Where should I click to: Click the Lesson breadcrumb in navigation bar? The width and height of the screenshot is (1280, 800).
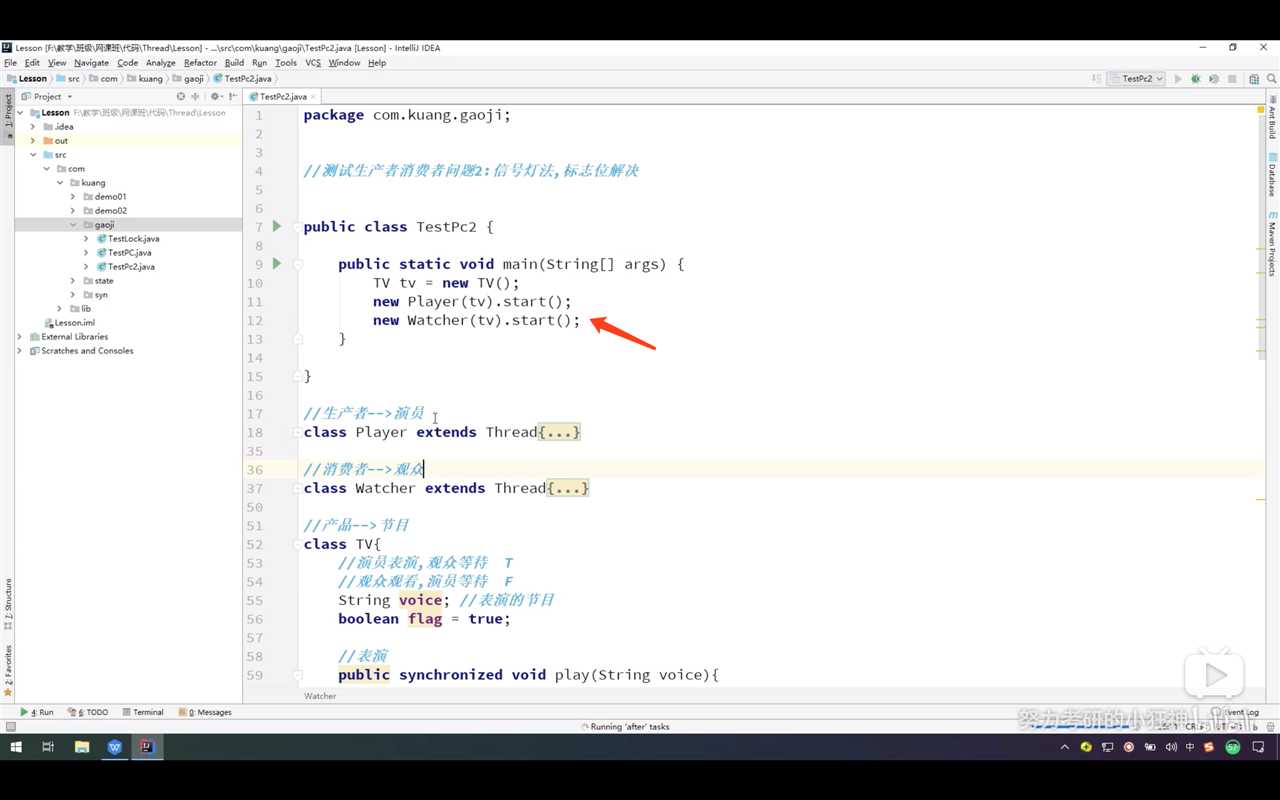point(28,79)
